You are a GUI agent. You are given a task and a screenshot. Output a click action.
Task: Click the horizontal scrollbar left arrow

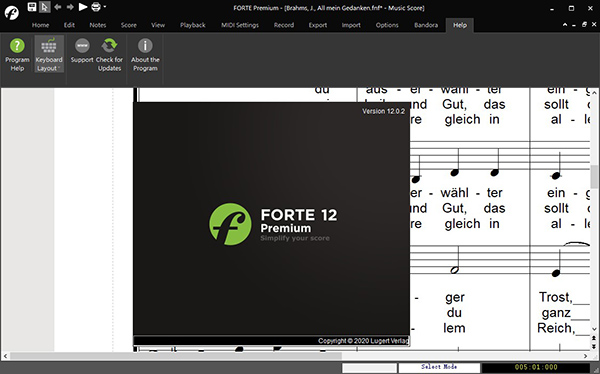[x=5, y=356]
